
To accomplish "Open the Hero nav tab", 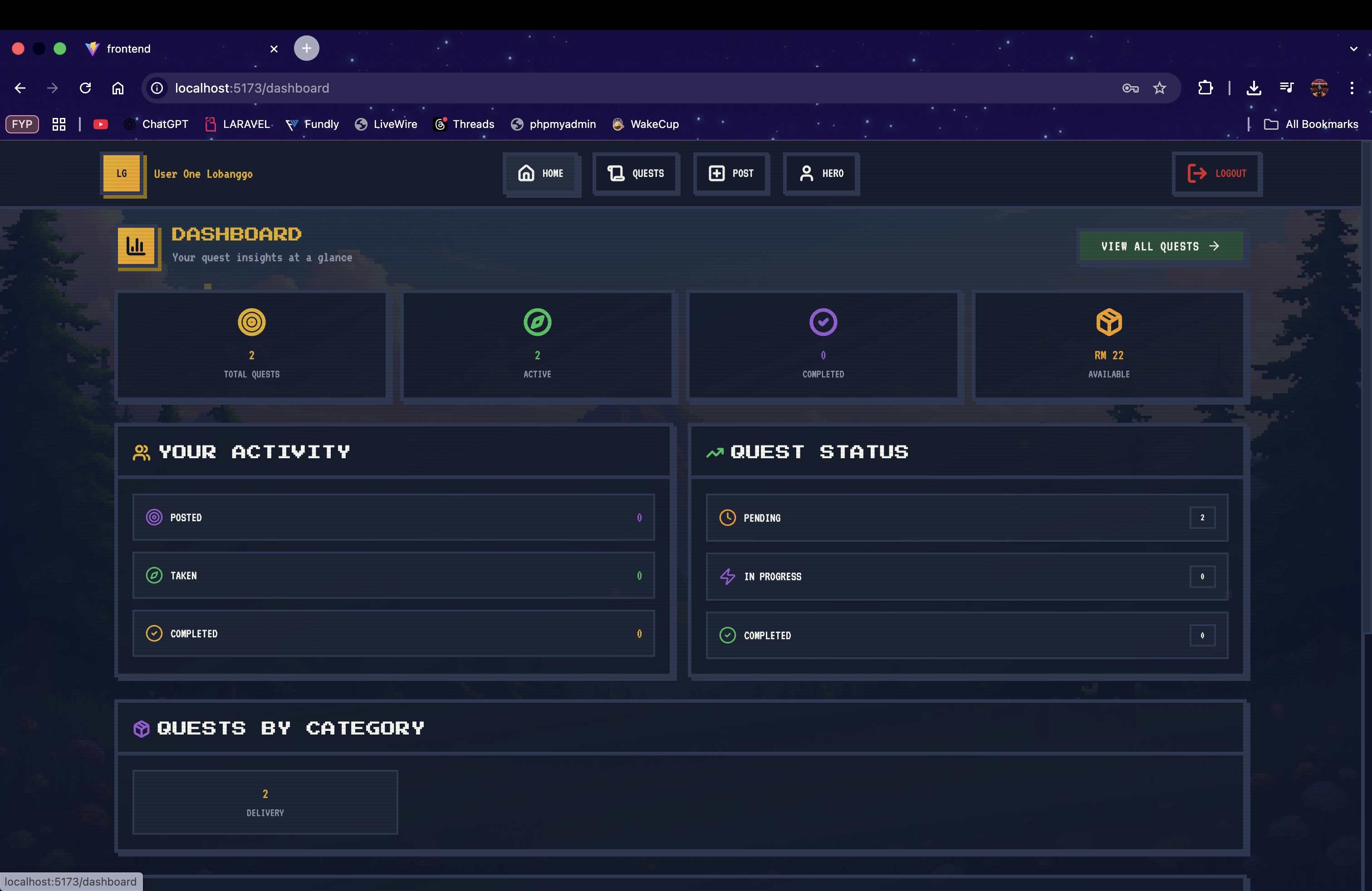I will click(x=821, y=173).
